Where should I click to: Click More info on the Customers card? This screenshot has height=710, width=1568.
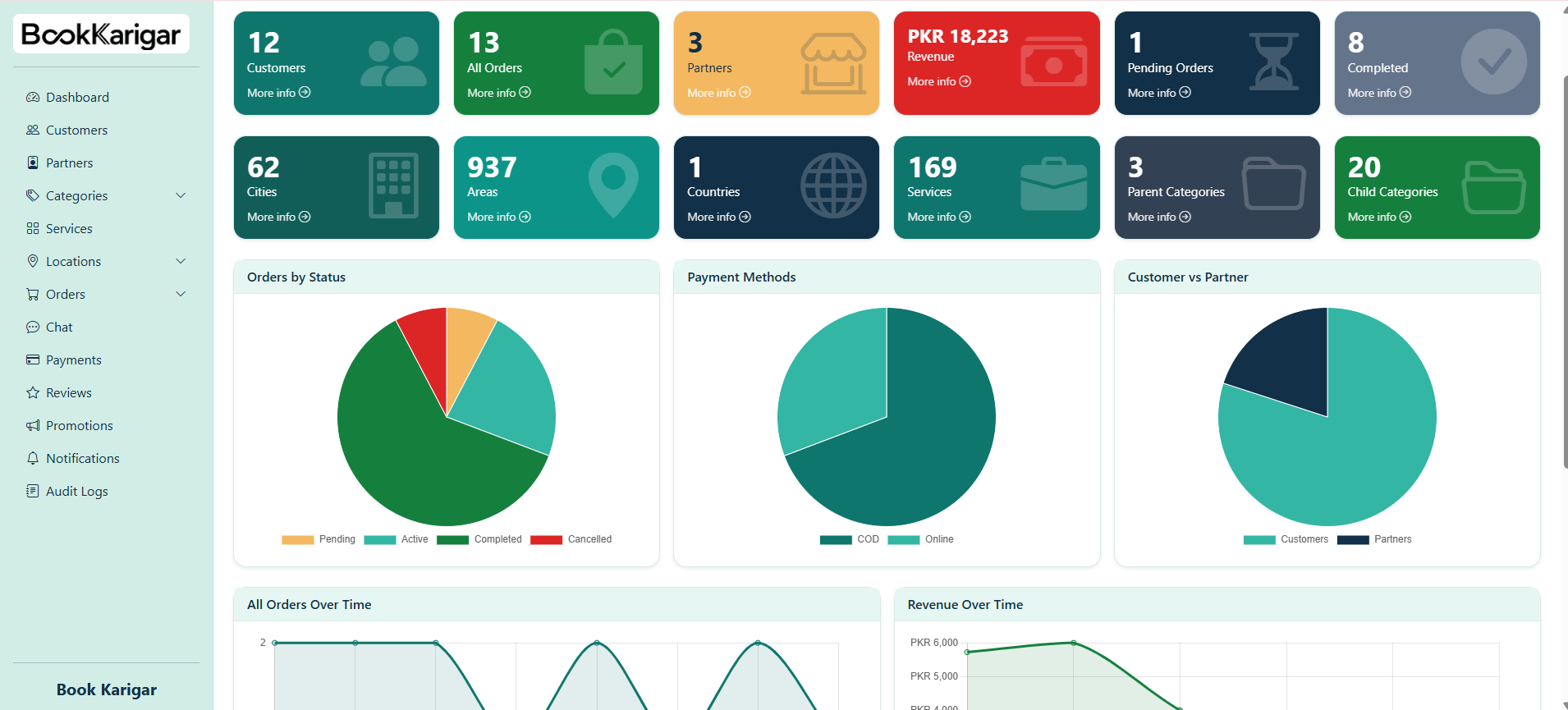coord(279,93)
